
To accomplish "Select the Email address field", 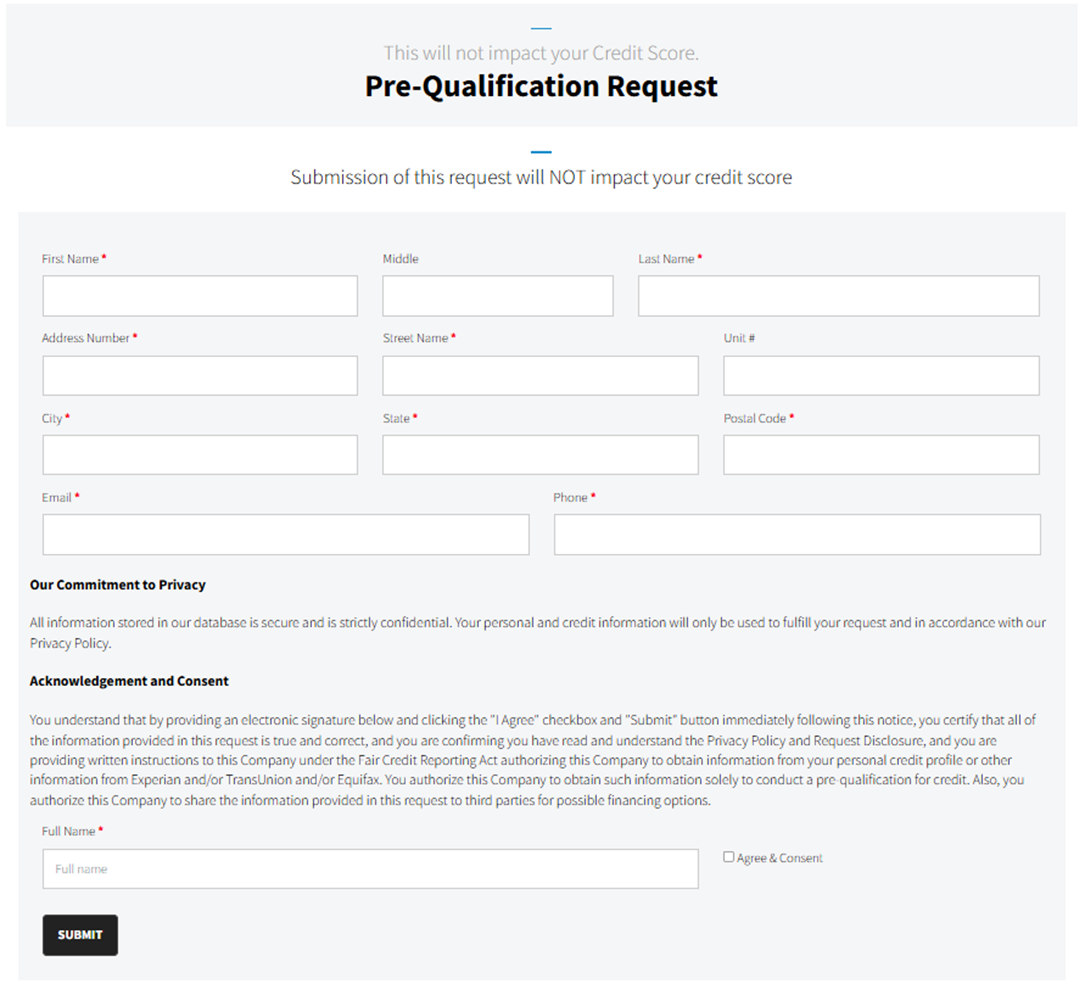I will [x=285, y=535].
